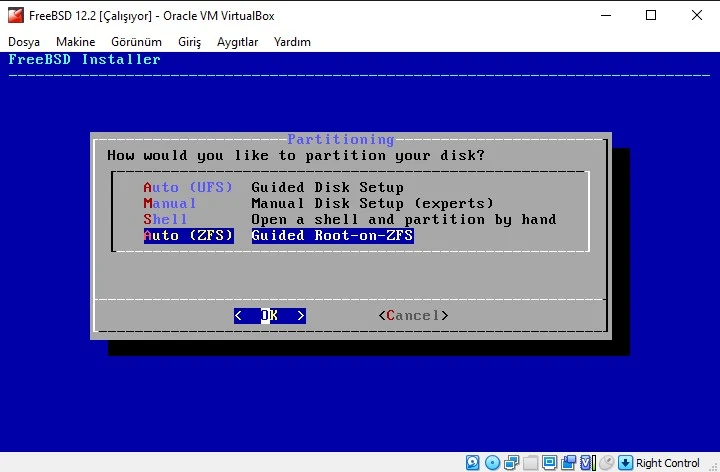Click the 'Right Control' host key label
The width and height of the screenshot is (720, 472).
(668, 463)
